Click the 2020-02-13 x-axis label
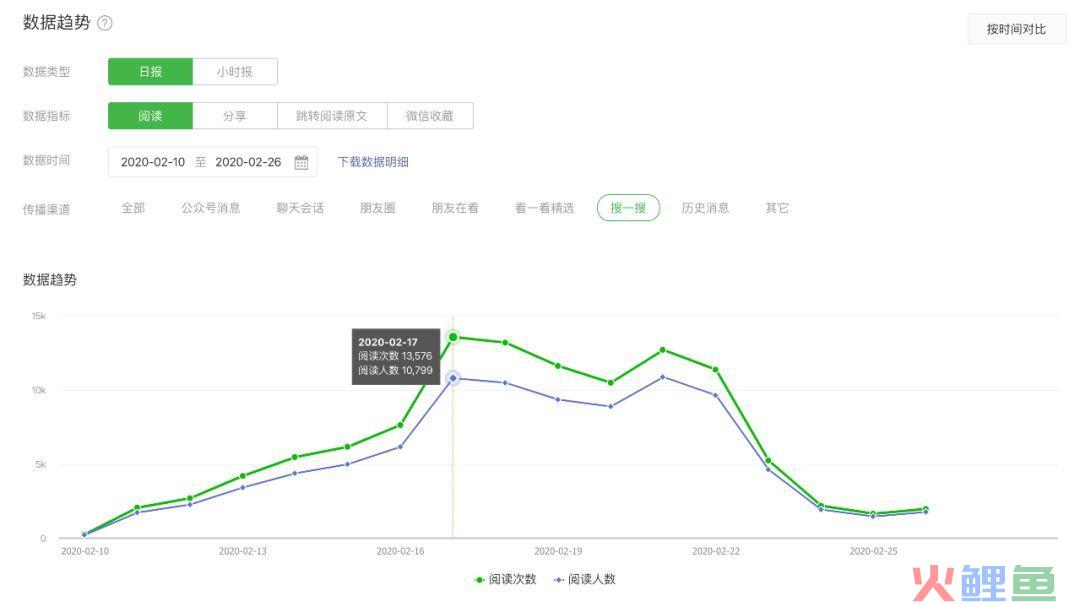 pos(242,551)
